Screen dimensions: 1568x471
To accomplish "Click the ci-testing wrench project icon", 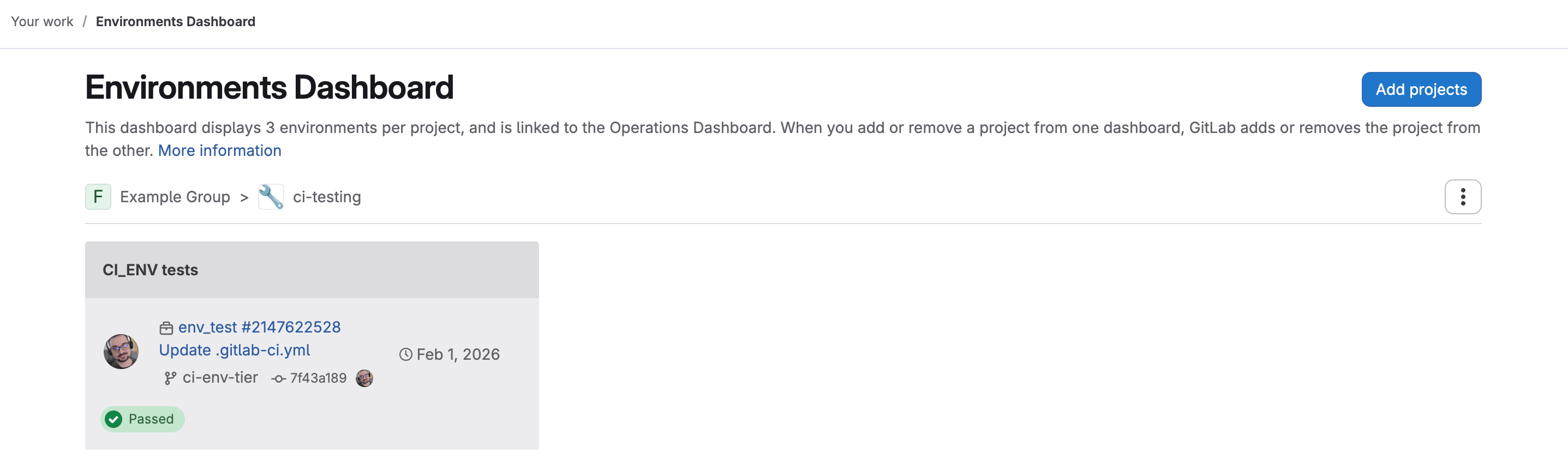I will click(x=271, y=197).
